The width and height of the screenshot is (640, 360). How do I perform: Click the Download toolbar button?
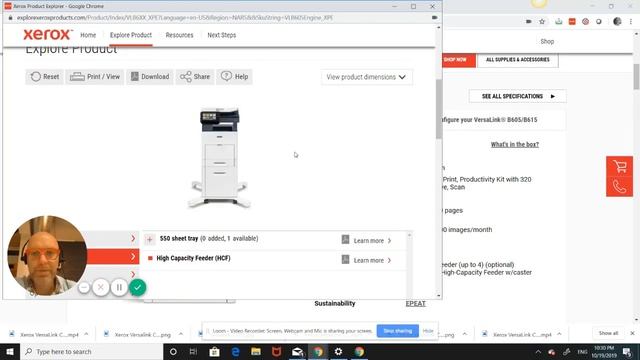coord(150,77)
